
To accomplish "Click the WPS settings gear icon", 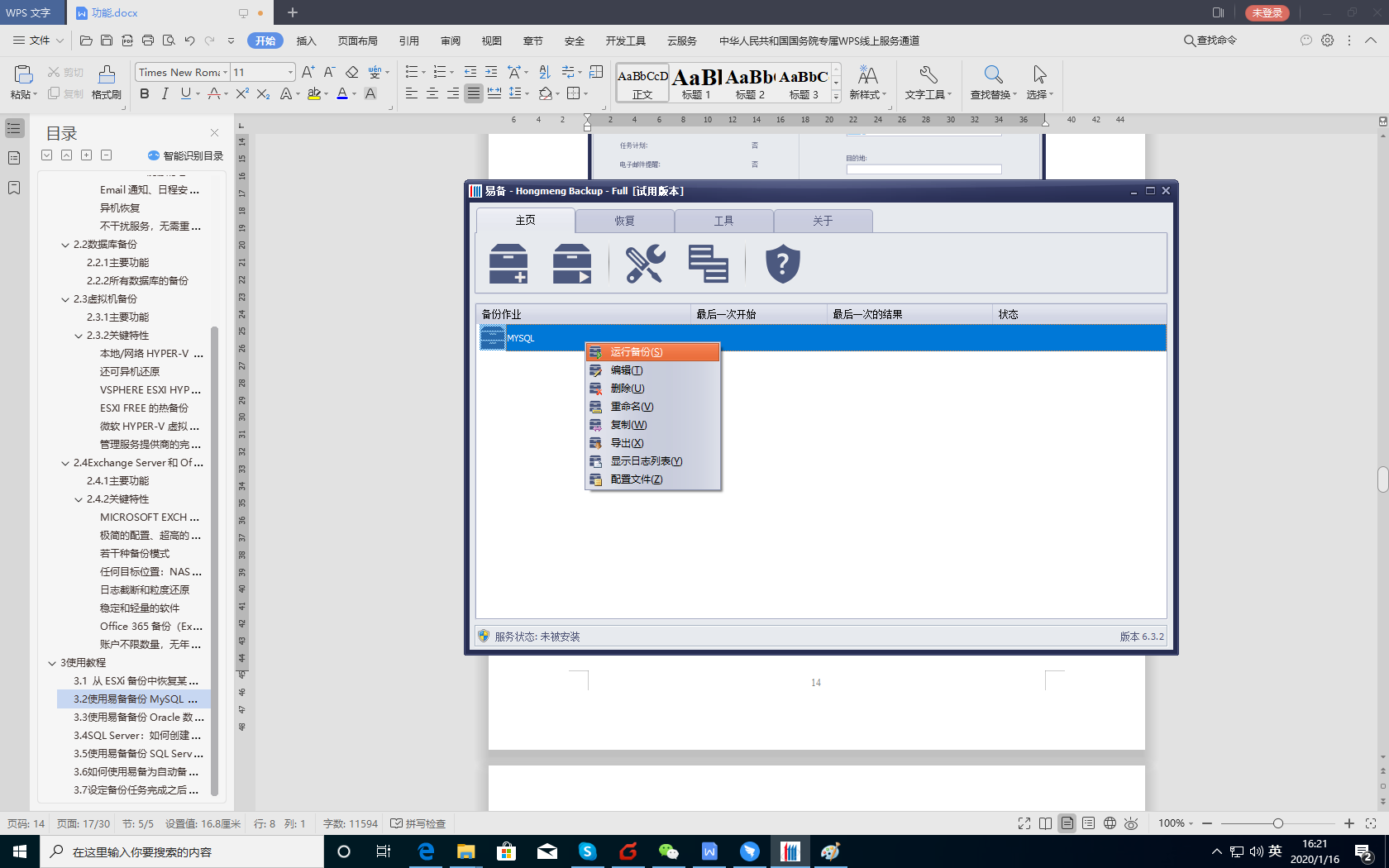I will point(1328,41).
